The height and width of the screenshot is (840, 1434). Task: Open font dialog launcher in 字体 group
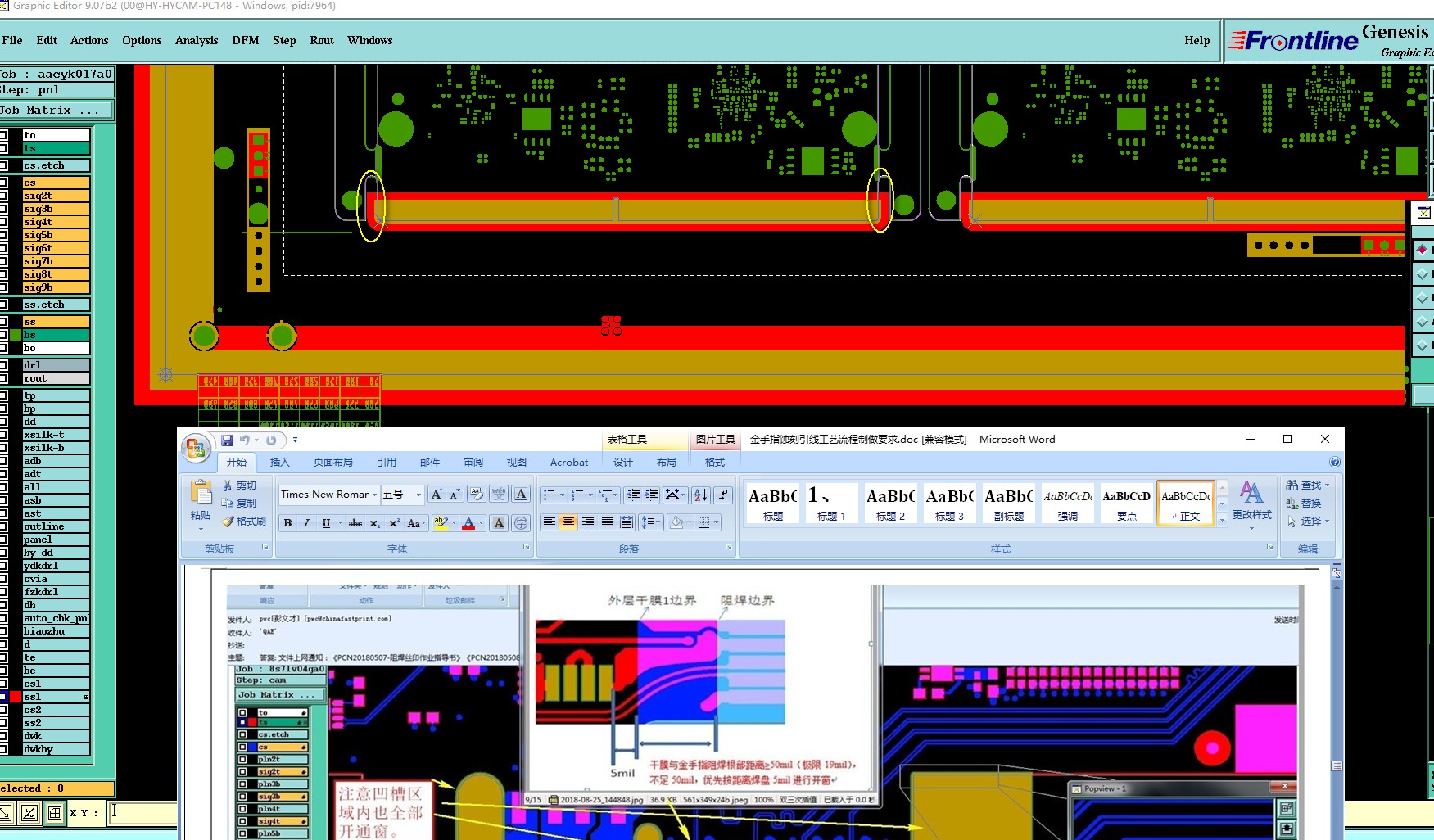coord(526,547)
